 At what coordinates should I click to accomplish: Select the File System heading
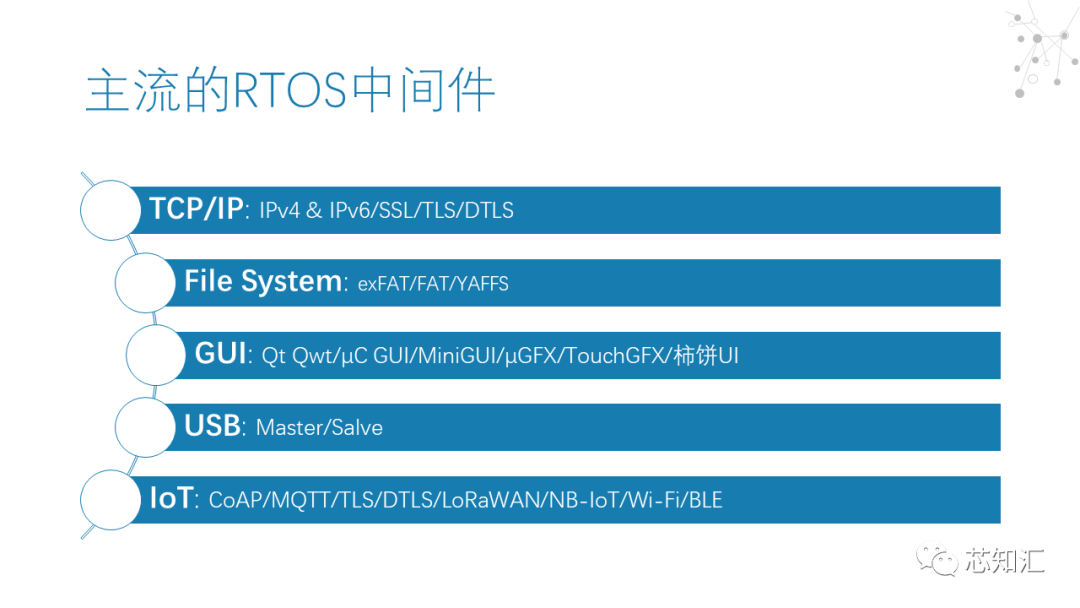click(262, 281)
